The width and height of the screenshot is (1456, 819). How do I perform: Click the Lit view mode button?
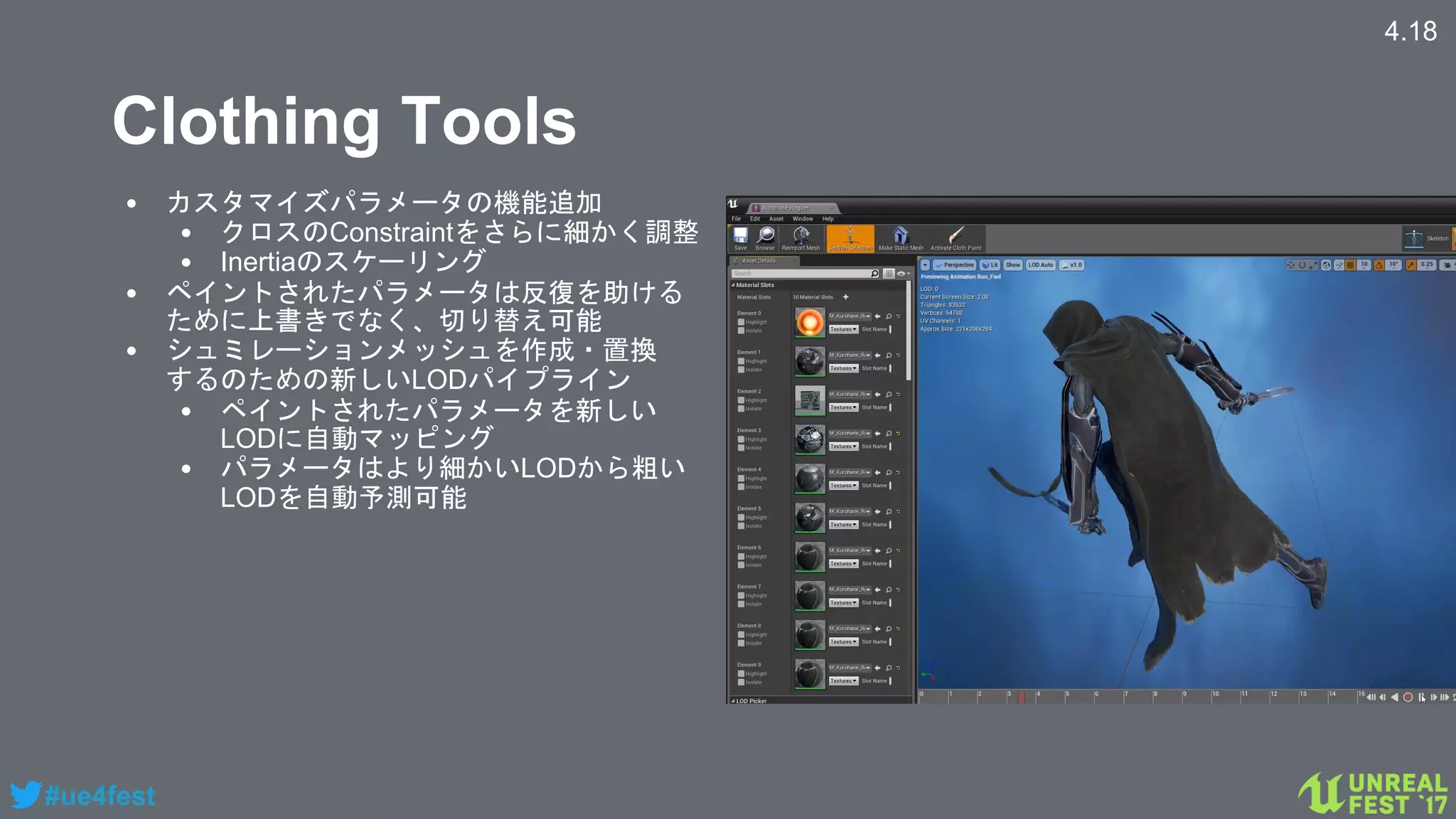990,265
